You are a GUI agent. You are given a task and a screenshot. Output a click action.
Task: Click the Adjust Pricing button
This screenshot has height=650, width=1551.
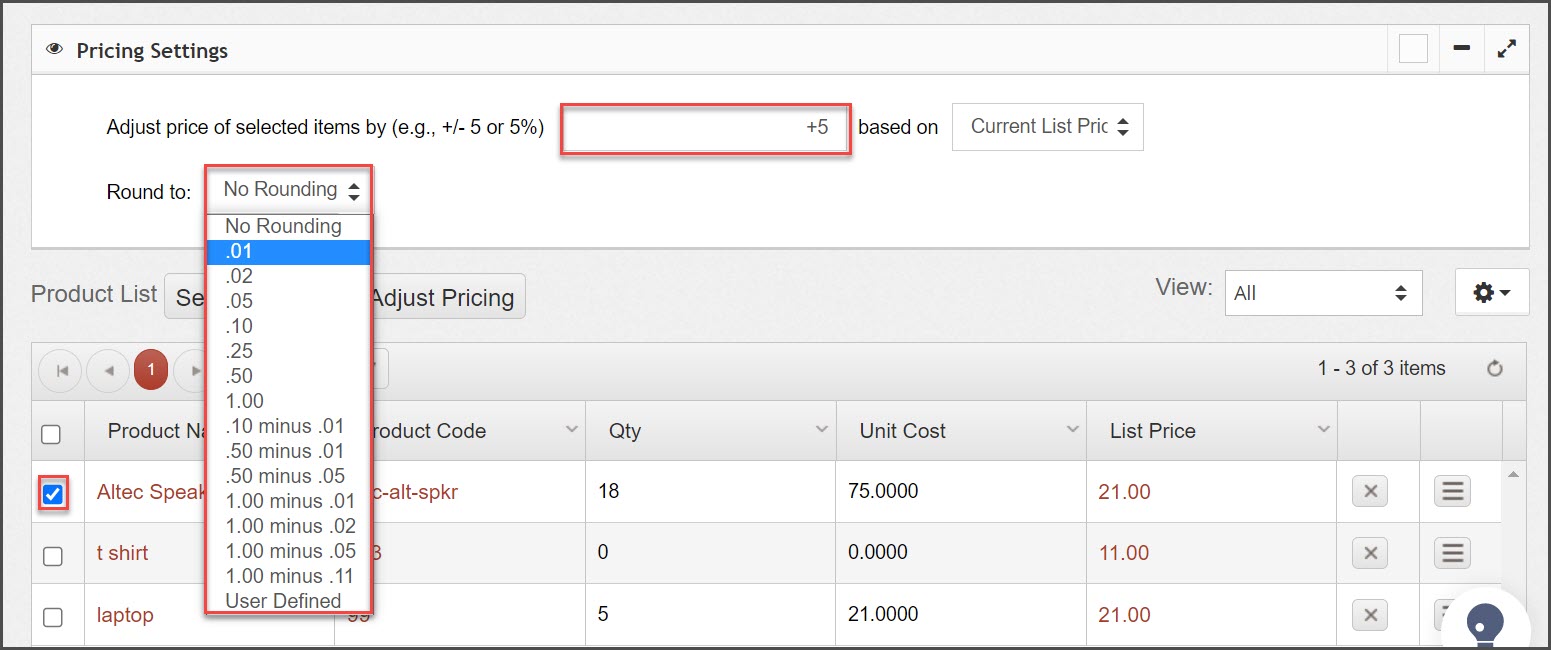446,297
